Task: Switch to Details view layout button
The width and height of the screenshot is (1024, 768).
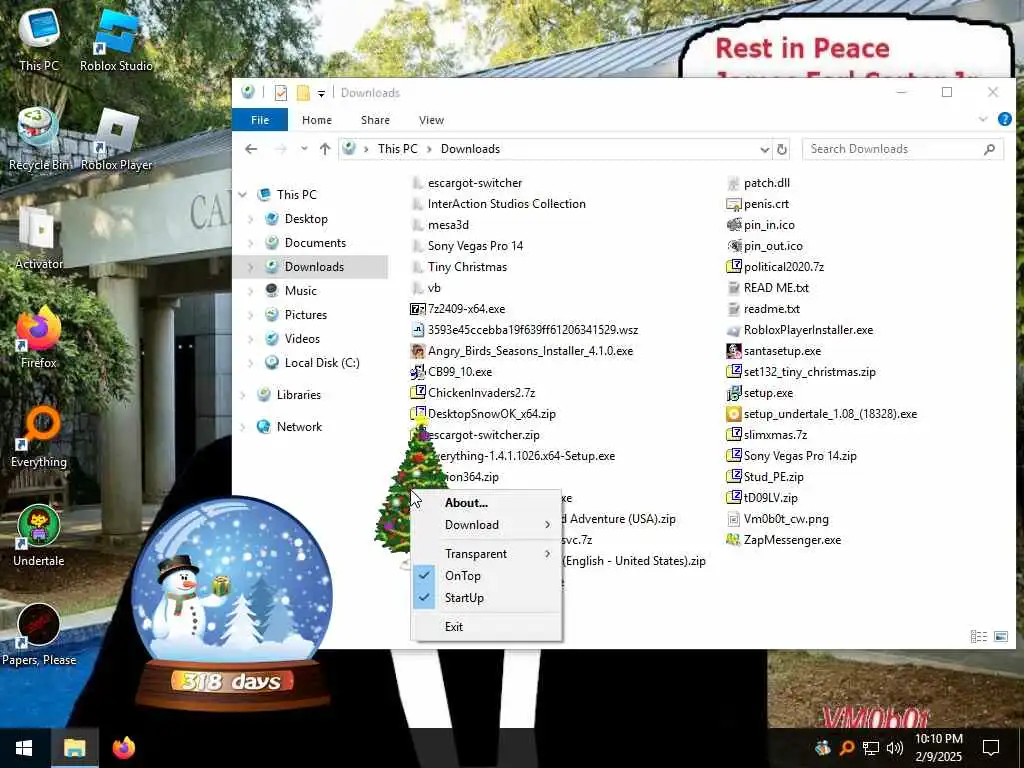Action: pyautogui.click(x=978, y=636)
